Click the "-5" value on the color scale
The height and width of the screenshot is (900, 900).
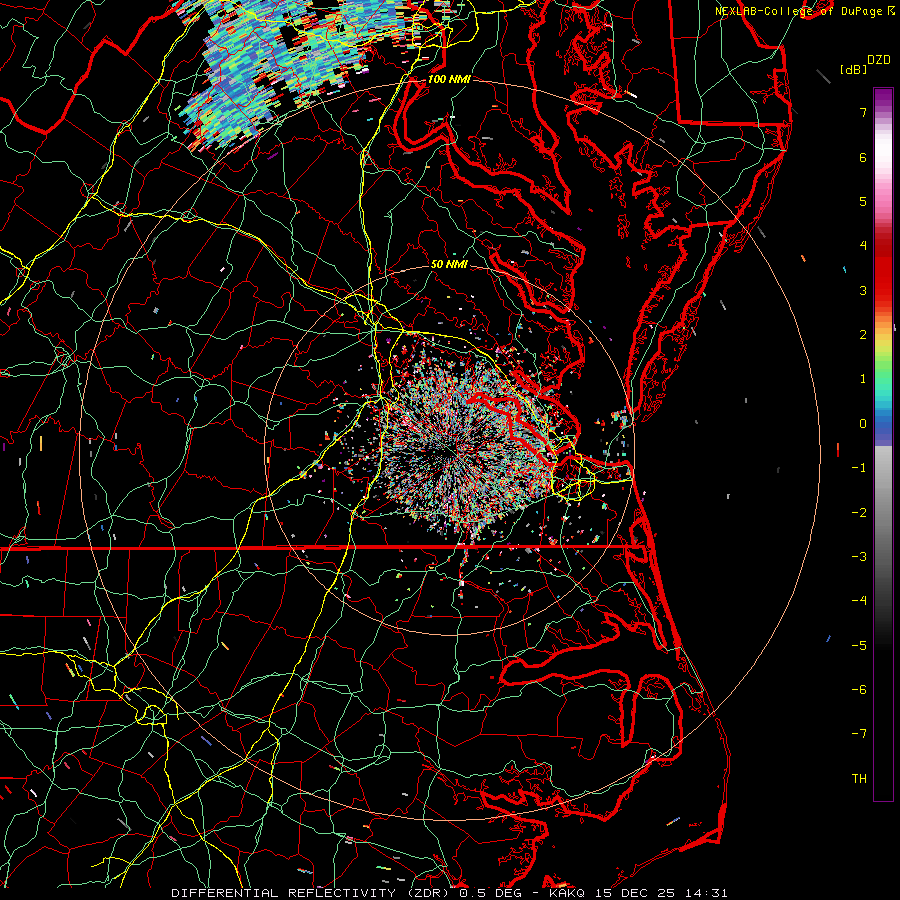tap(859, 646)
